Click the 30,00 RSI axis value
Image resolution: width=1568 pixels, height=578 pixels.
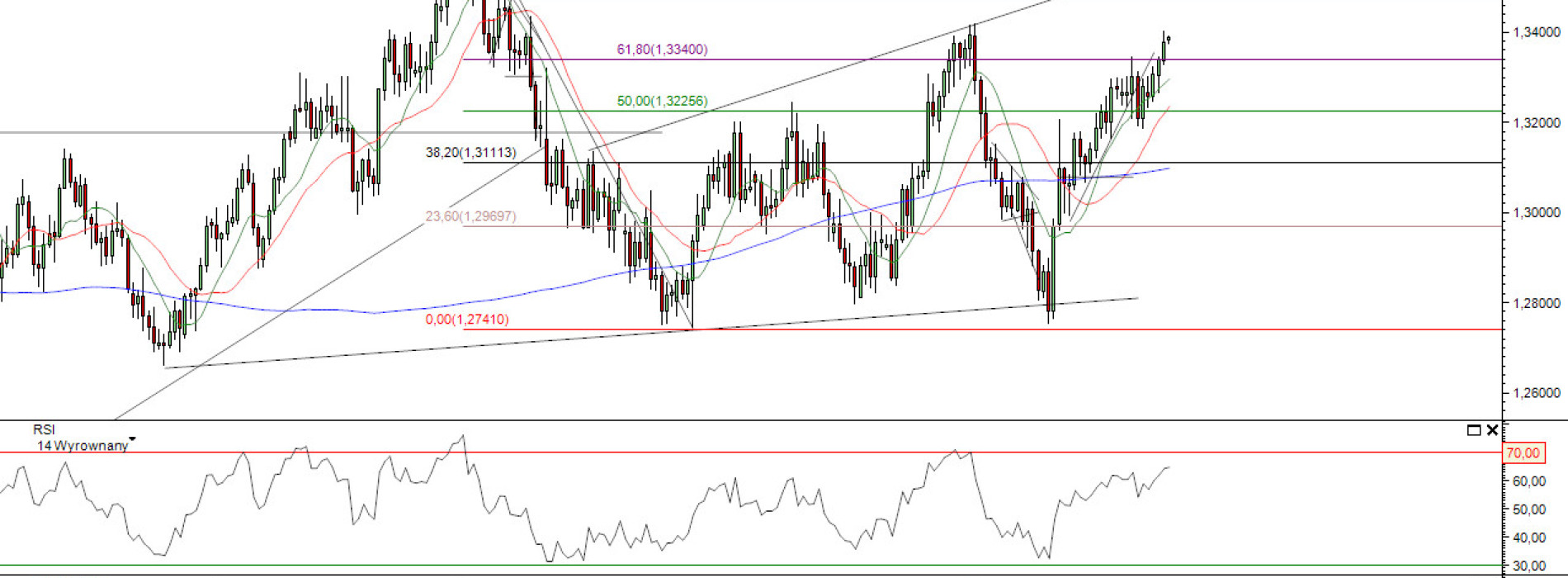coord(1530,566)
